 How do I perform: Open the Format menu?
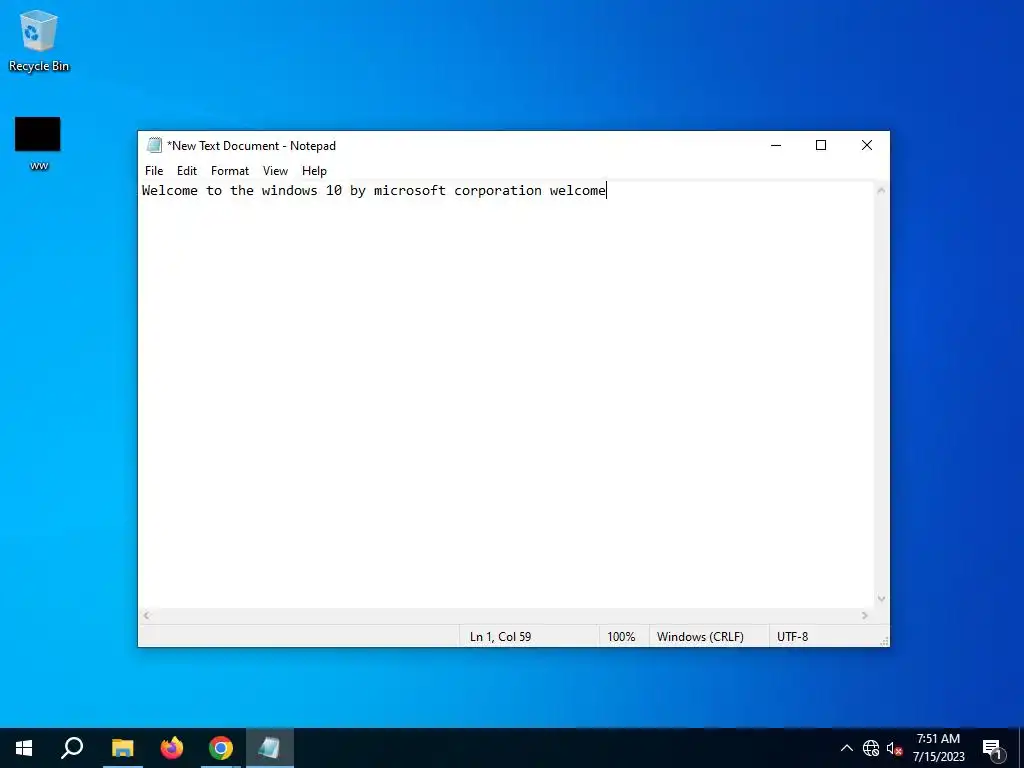(x=230, y=170)
